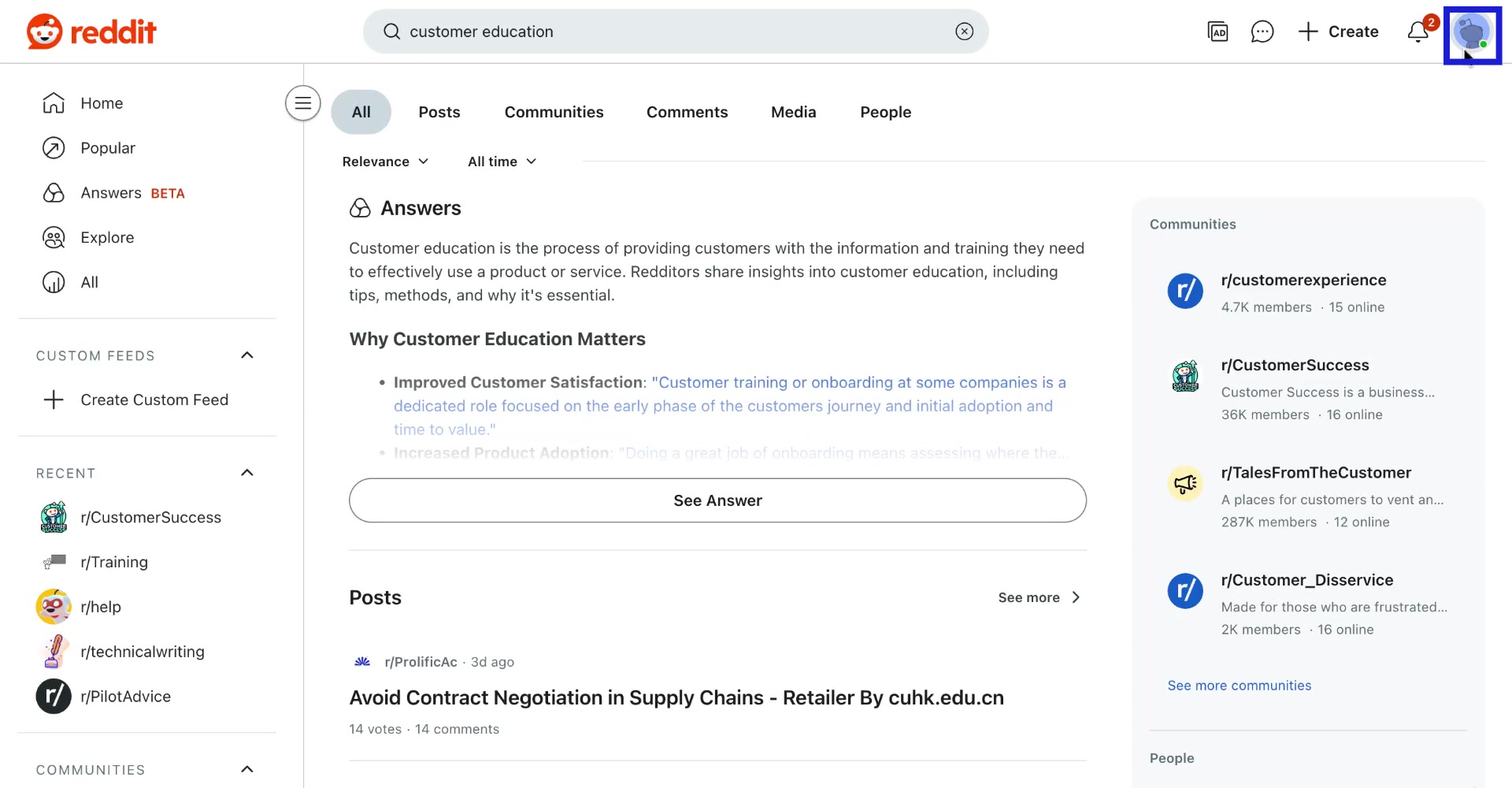The height and width of the screenshot is (788, 1512).
Task: Clear the search field with the X icon
Action: point(964,32)
